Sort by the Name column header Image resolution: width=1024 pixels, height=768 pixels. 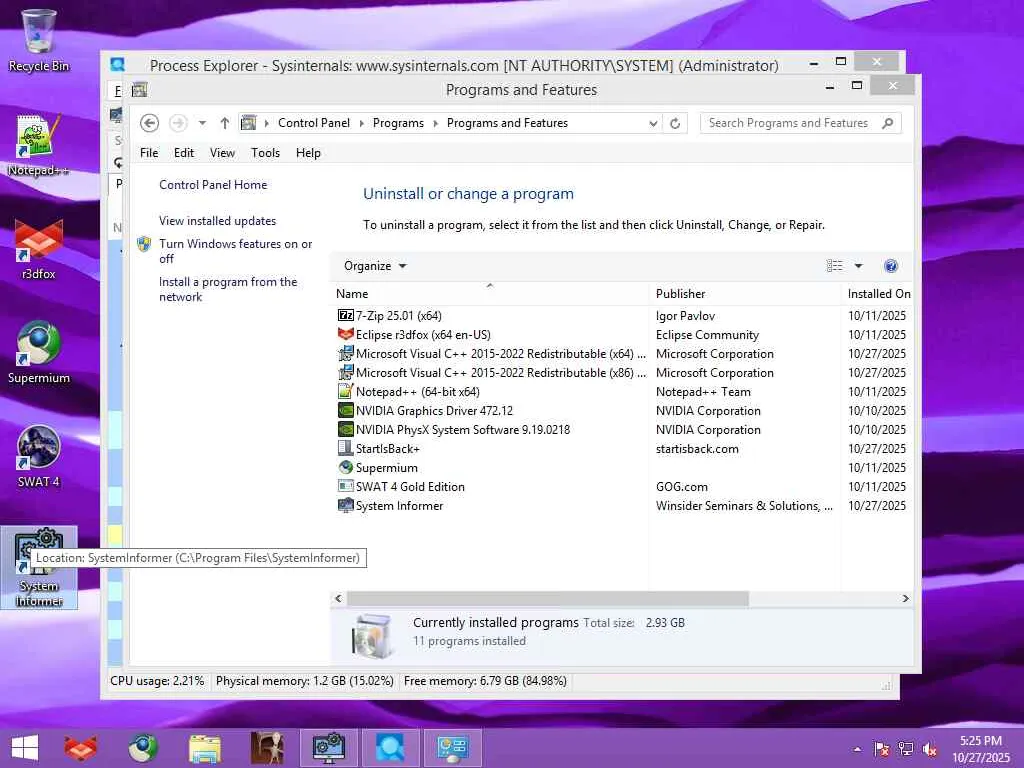click(490, 294)
